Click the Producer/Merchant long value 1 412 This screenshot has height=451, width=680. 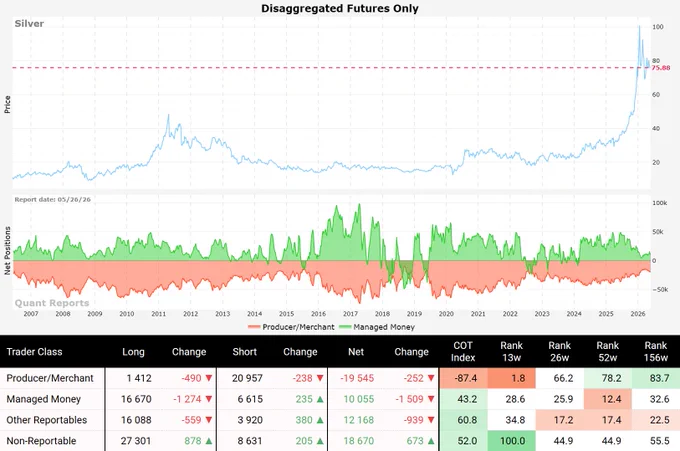[139, 378]
